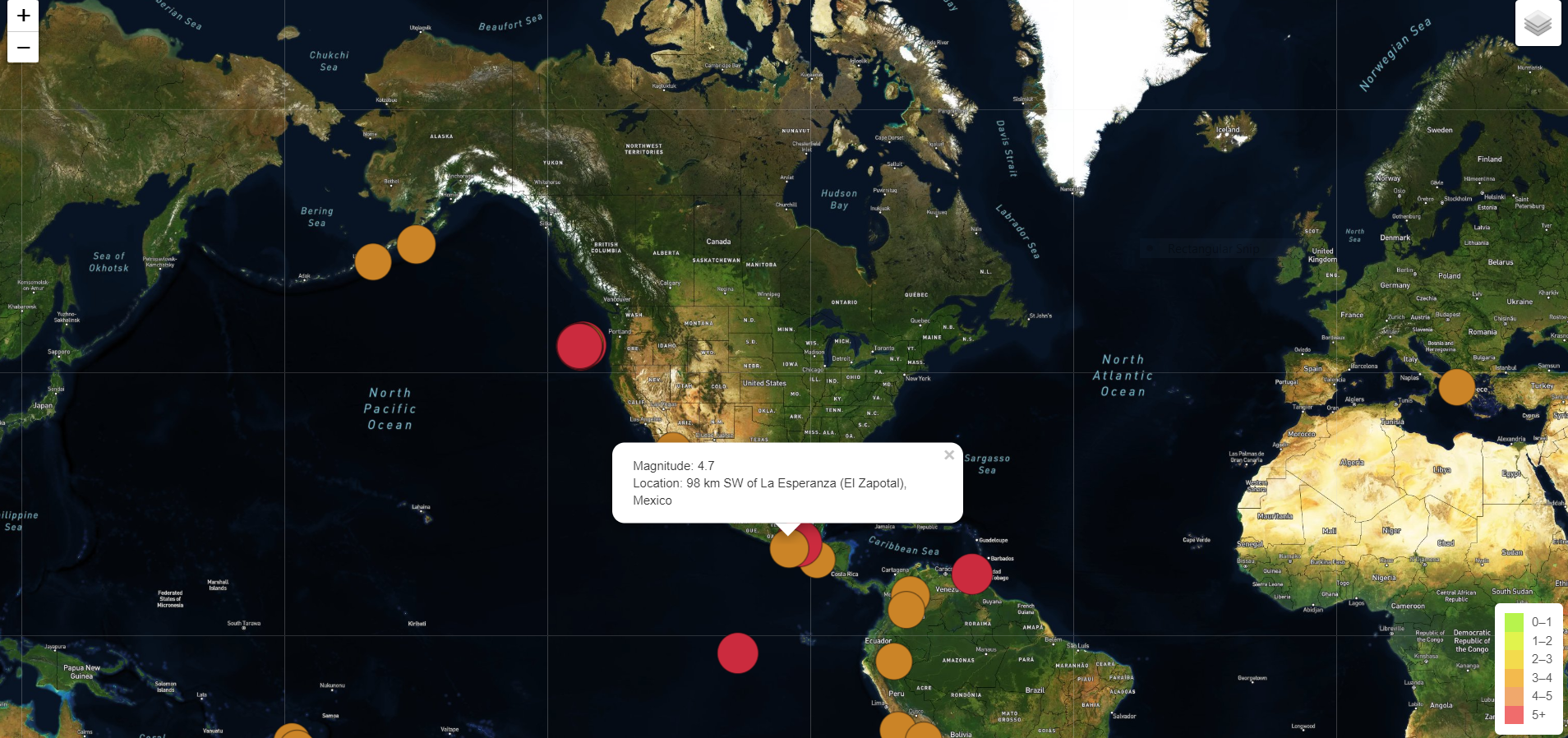The image size is (1568, 738).
Task: Zoom out with the minus button
Action: pos(23,48)
